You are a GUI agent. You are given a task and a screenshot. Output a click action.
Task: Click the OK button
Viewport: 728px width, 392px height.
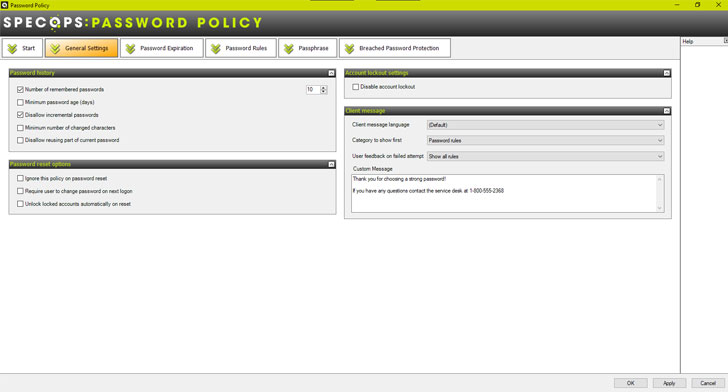click(630, 383)
